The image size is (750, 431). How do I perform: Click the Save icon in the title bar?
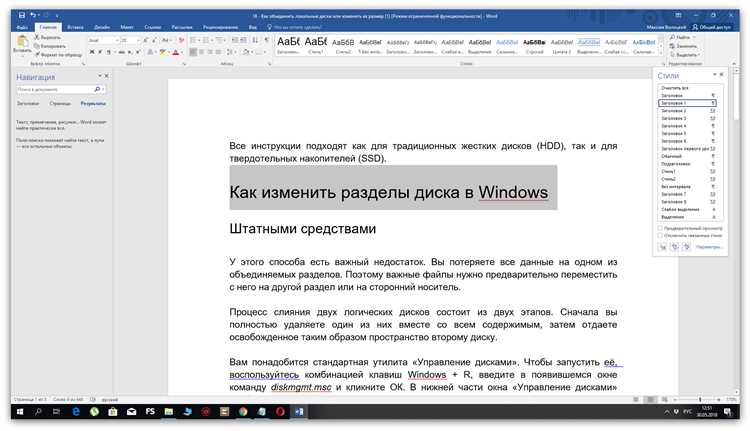coord(22,15)
